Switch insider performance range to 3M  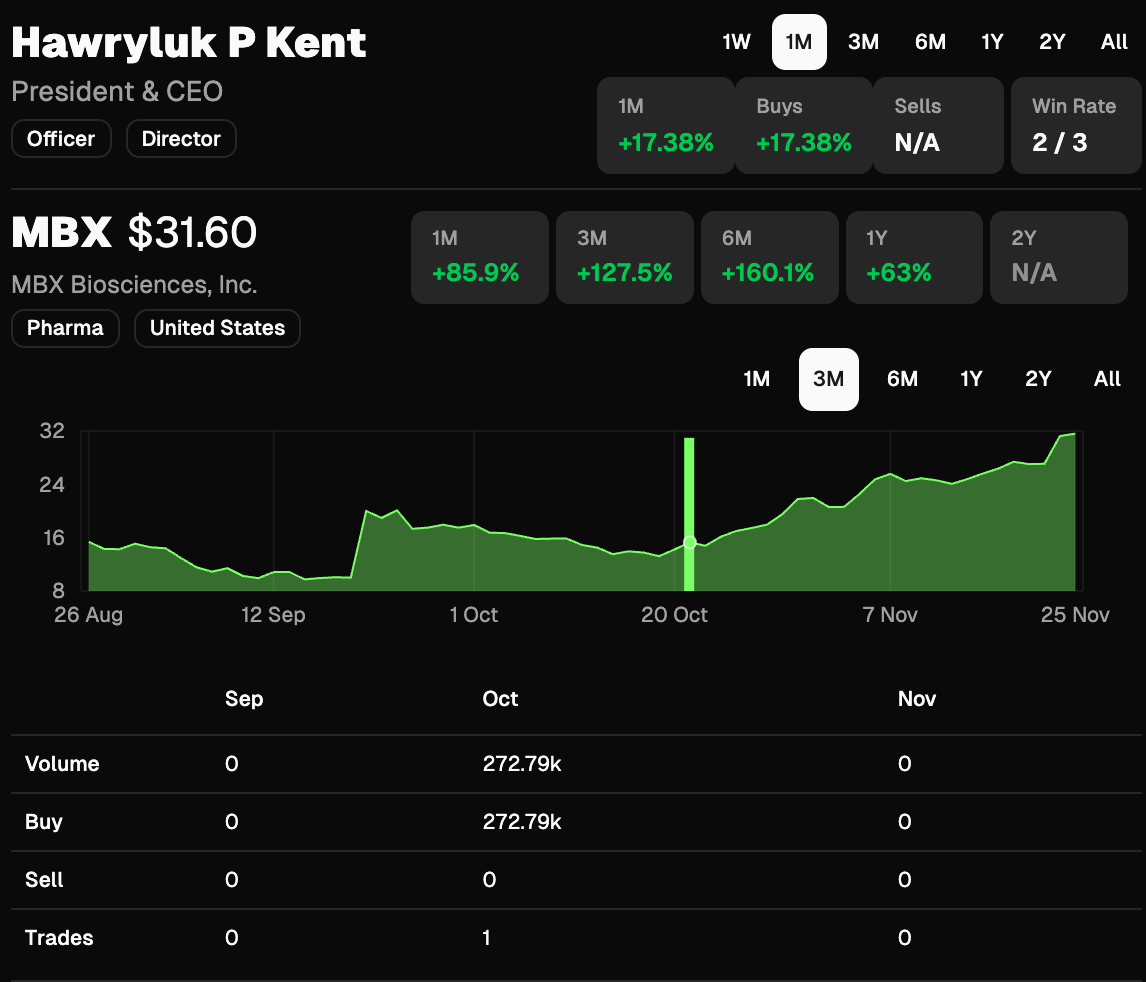click(x=863, y=42)
